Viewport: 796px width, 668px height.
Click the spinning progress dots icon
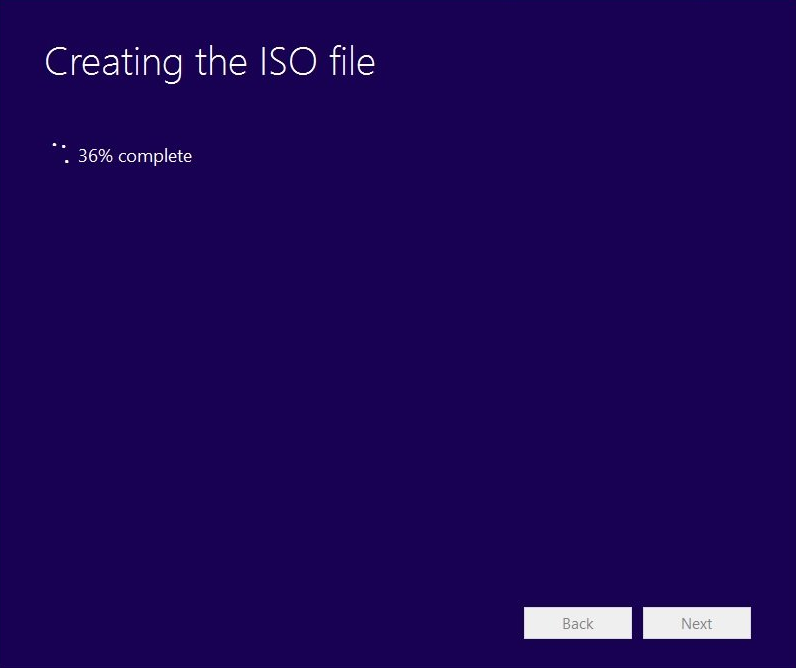(60, 153)
